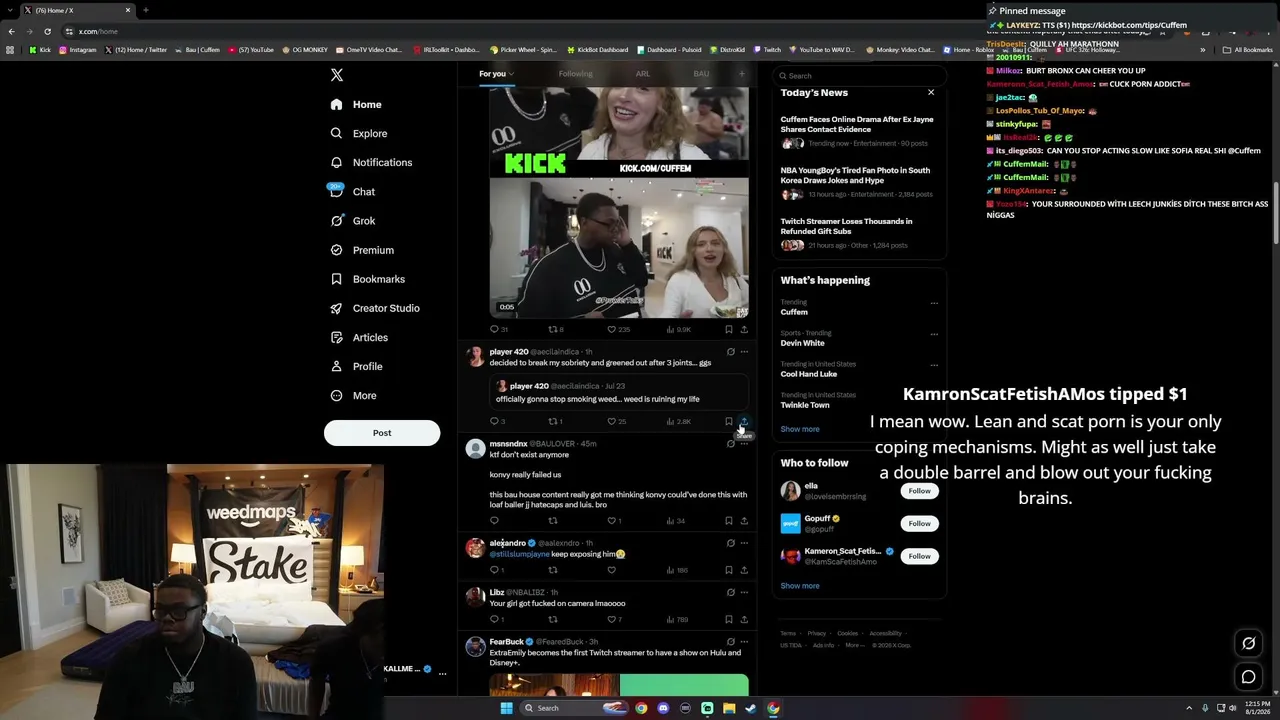The height and width of the screenshot is (720, 1280).
Task: Open Cuffem Faces Online Drama news story
Action: click(x=858, y=131)
